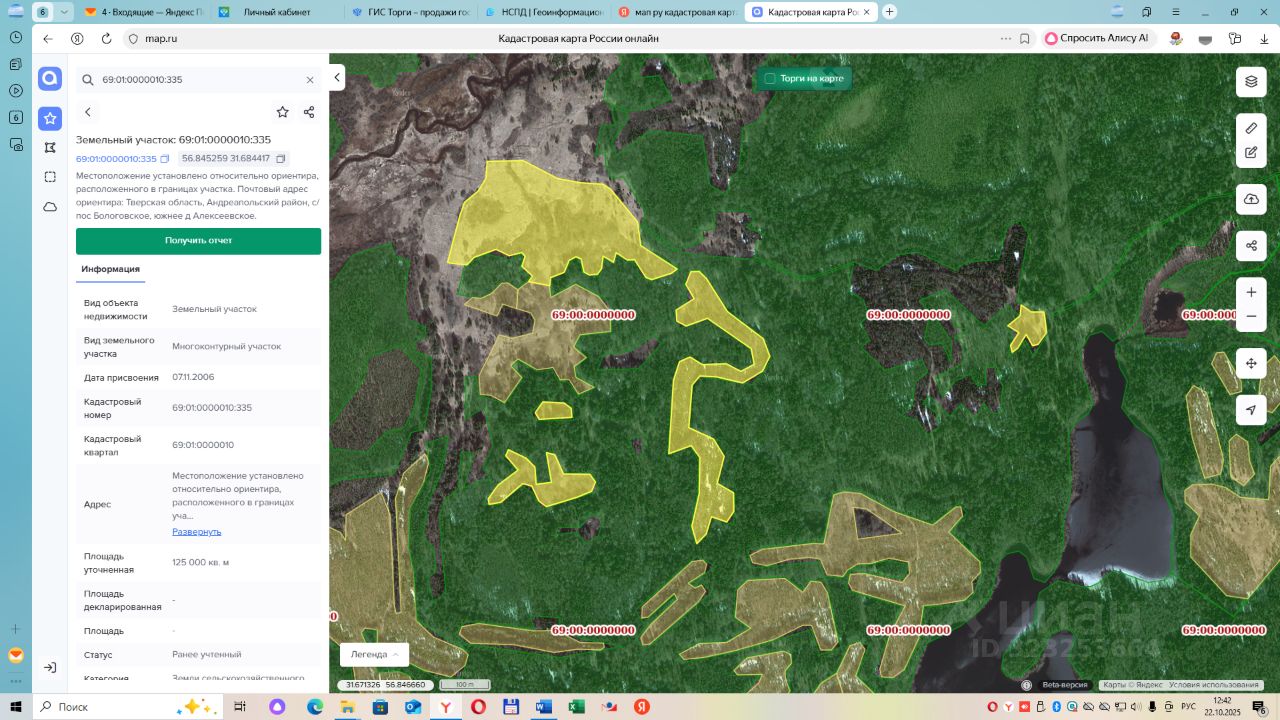Zoom out on the map
Screen dimensions: 1280x720
click(1251, 316)
